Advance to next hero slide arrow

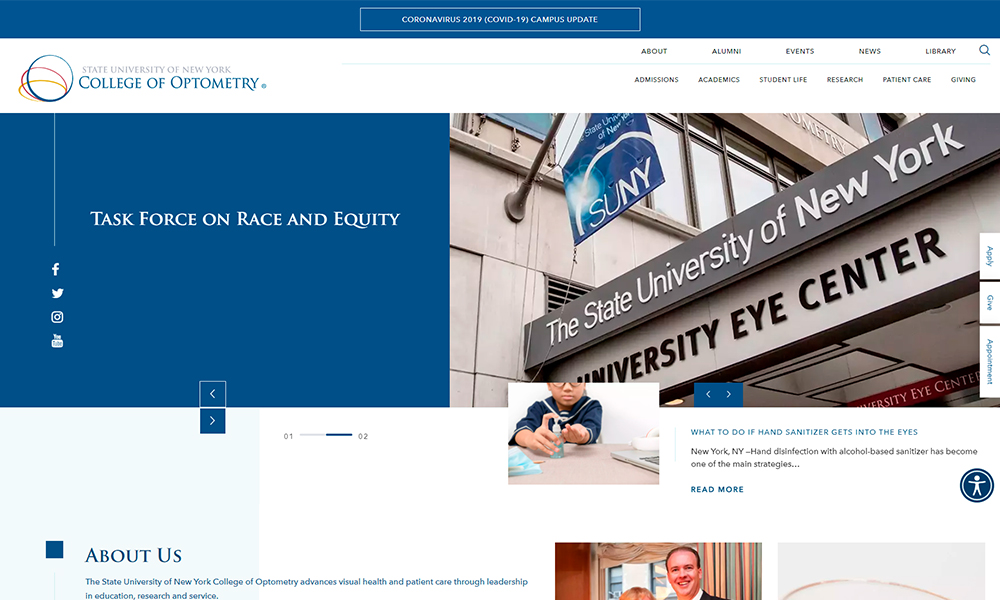212,421
